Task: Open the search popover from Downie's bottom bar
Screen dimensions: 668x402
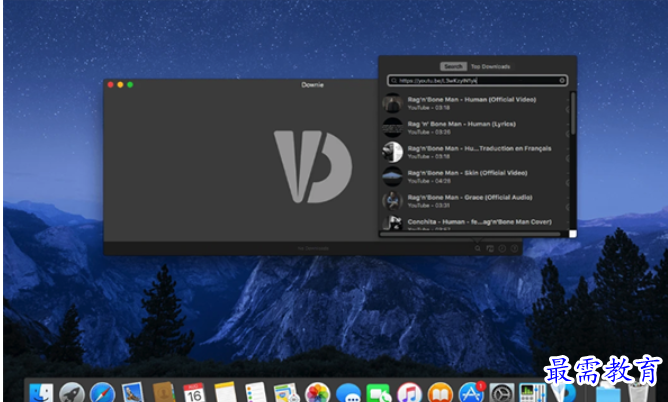Action: [478, 249]
